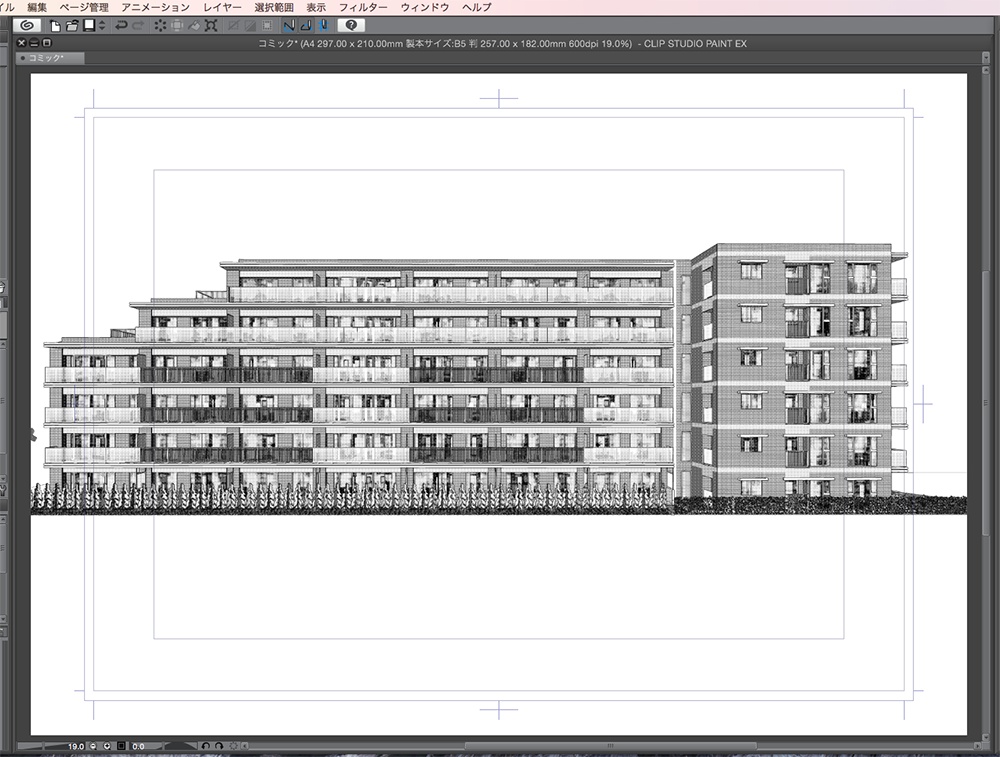Open the ウィンドウ menu
This screenshot has width=1000, height=757.
pyautogui.click(x=425, y=7)
